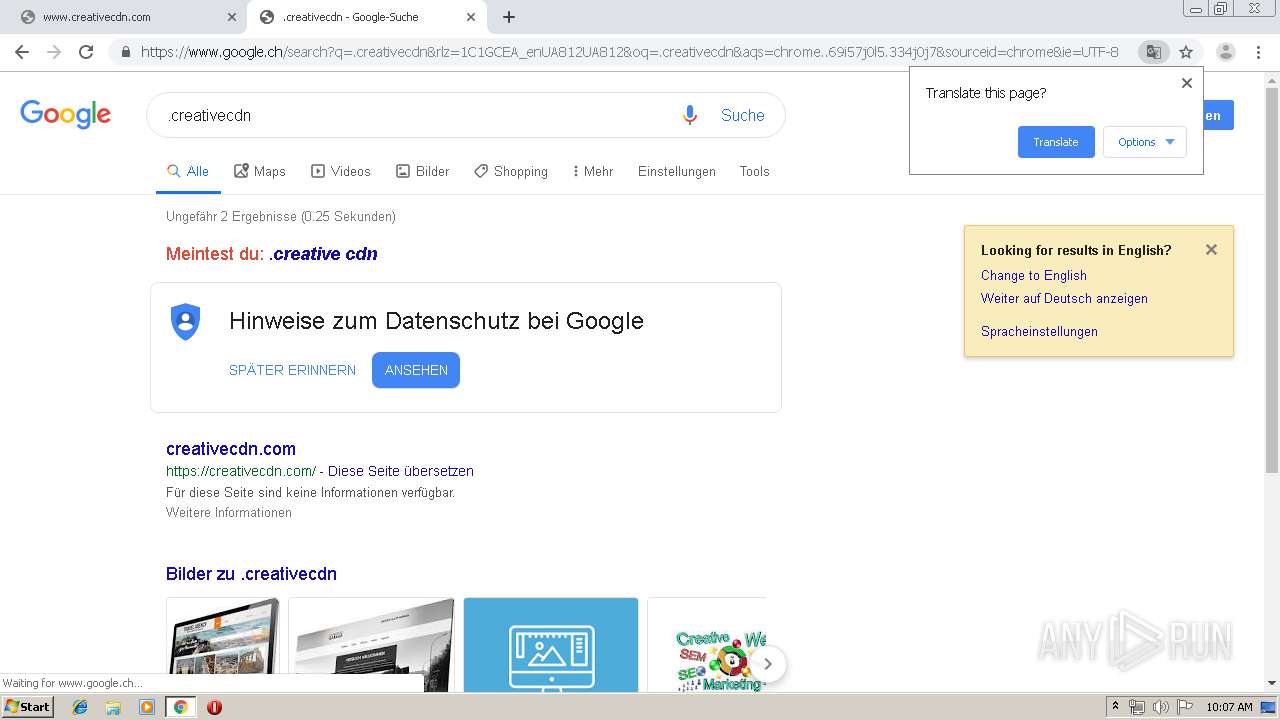This screenshot has height=720, width=1280.
Task: Click the Suche search button
Action: [x=743, y=115]
